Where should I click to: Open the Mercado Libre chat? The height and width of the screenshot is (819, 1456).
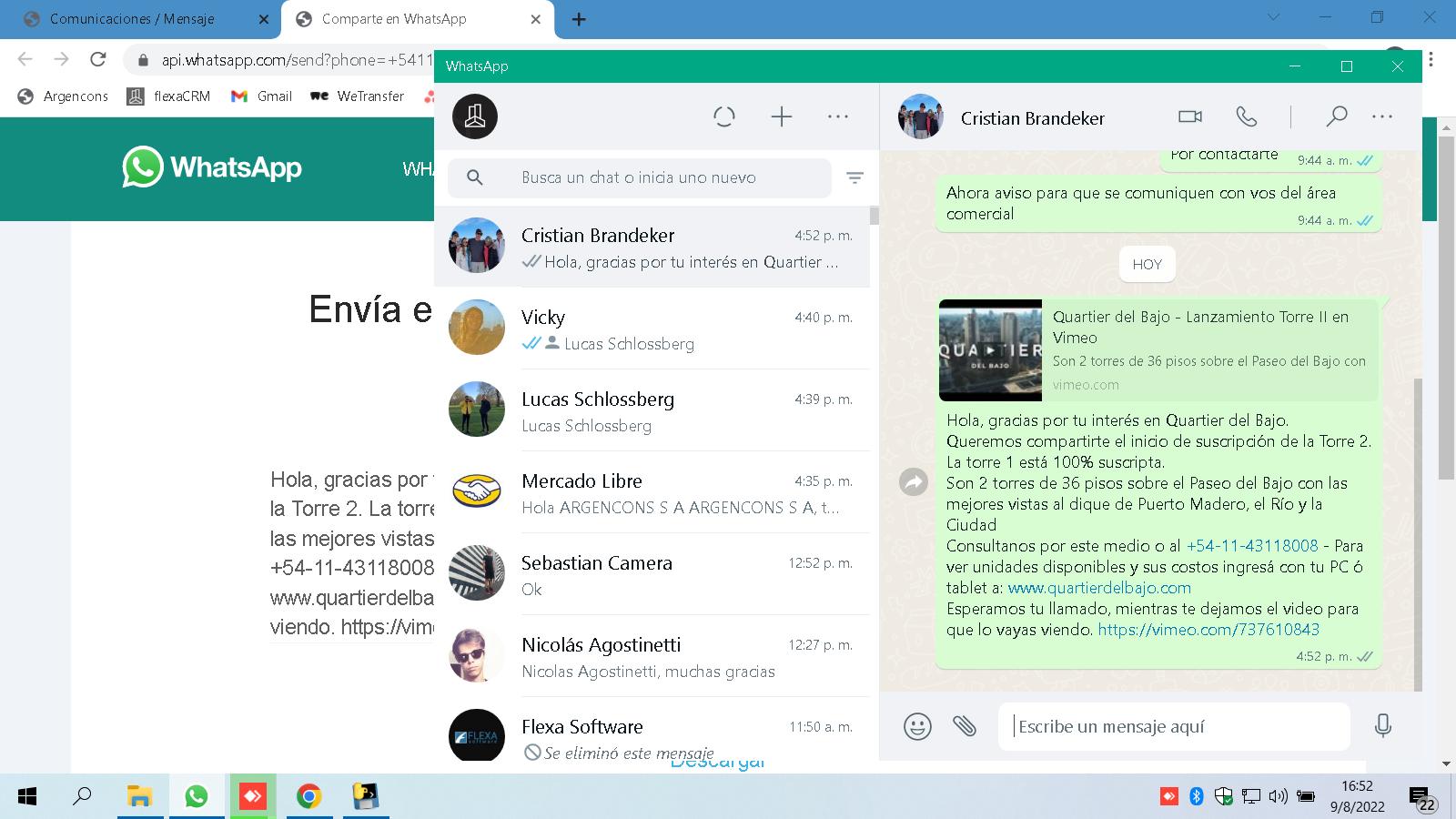[x=652, y=492]
